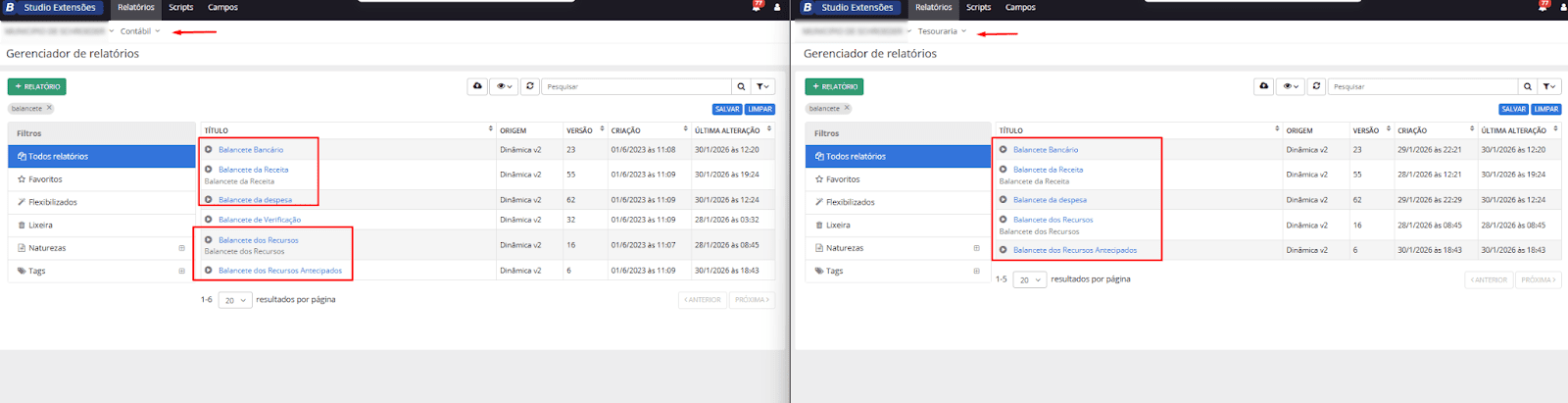Screen dimensions: 1568x403
Task: Open notifications bell in the right panel
Action: pos(1543,7)
